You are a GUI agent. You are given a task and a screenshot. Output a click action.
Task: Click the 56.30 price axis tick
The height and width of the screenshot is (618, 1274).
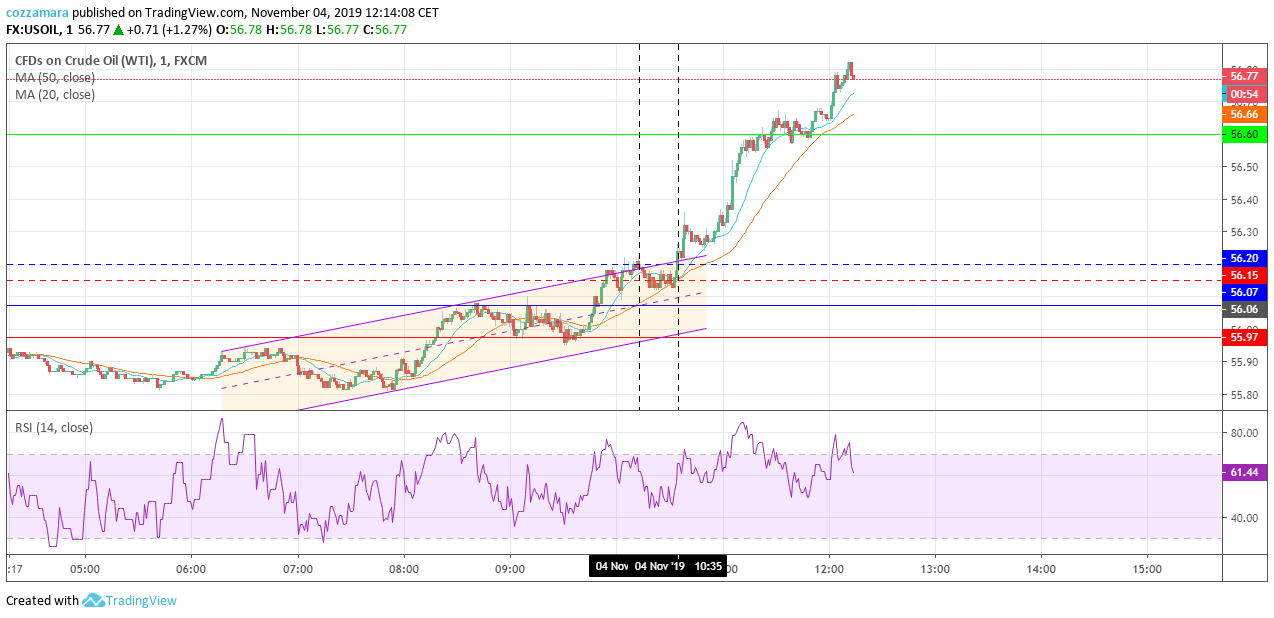(x=1244, y=232)
